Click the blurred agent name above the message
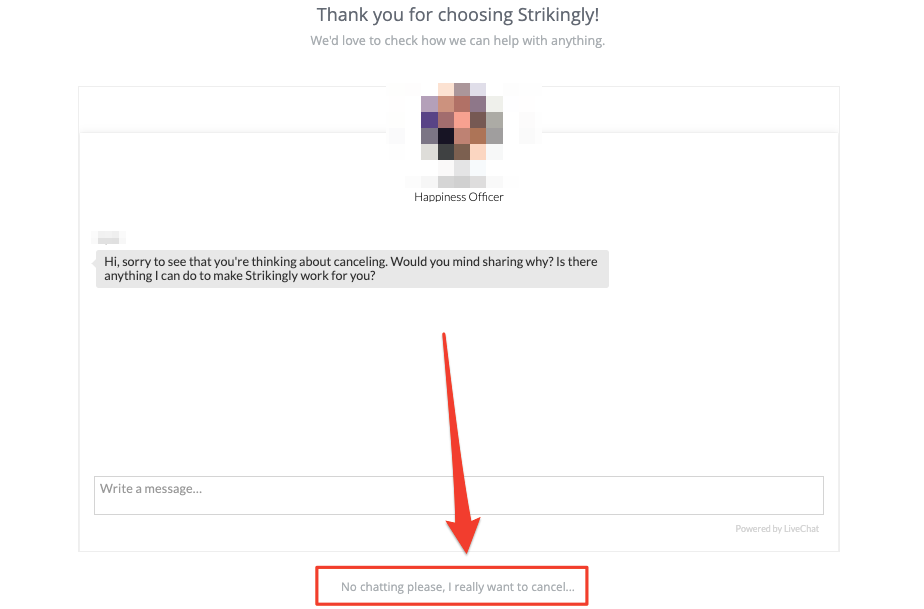 (109, 238)
